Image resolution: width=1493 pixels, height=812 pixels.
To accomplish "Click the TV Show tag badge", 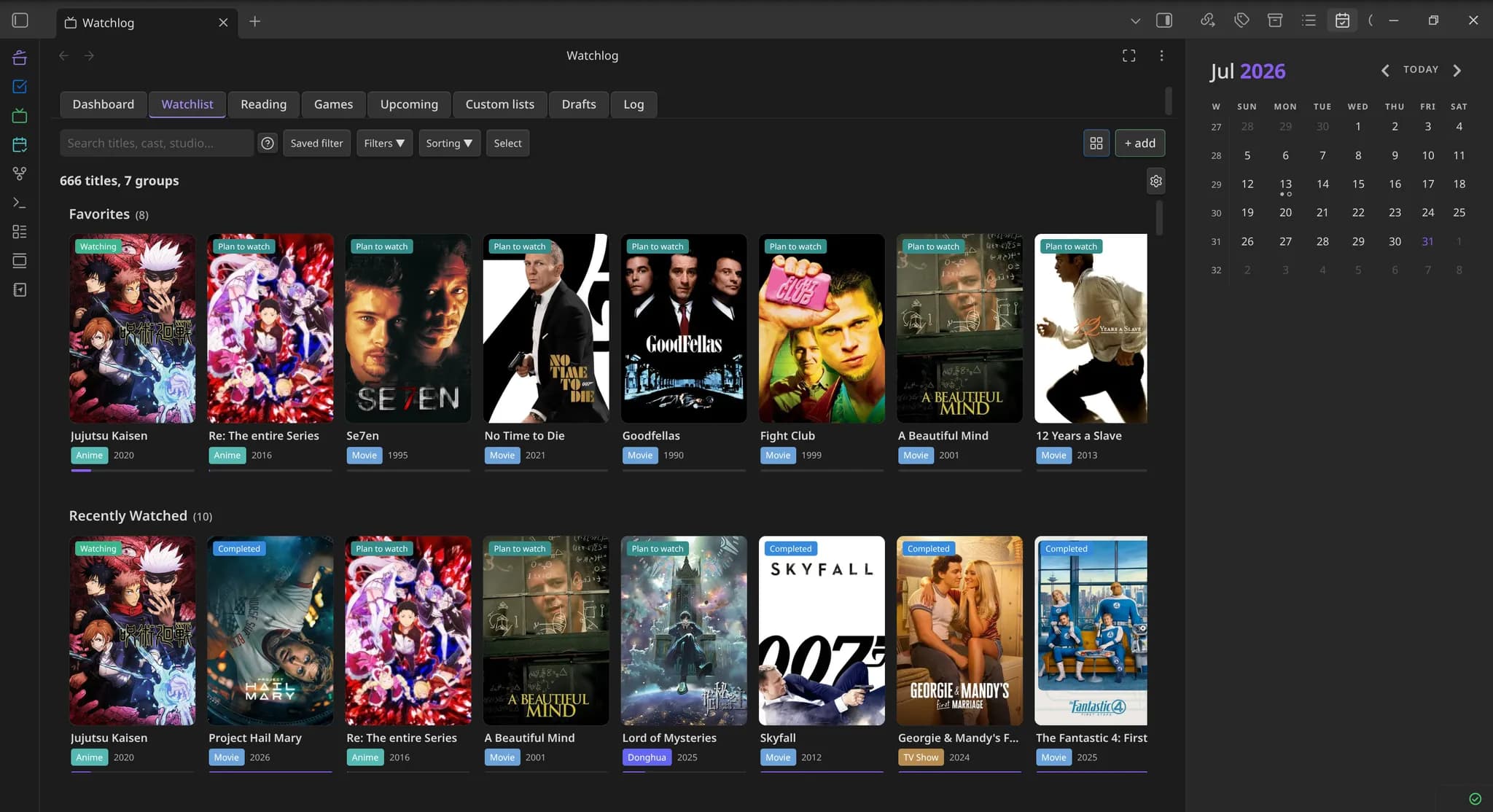I will (921, 757).
